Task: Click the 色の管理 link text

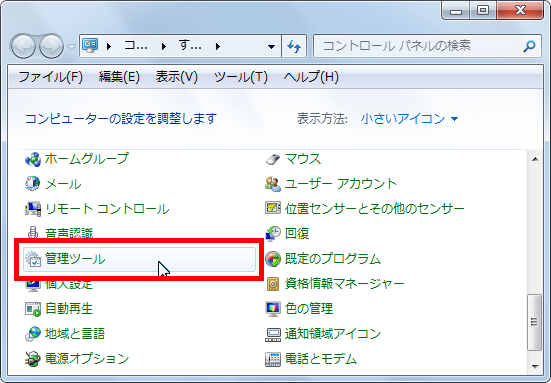Action: click(309, 309)
